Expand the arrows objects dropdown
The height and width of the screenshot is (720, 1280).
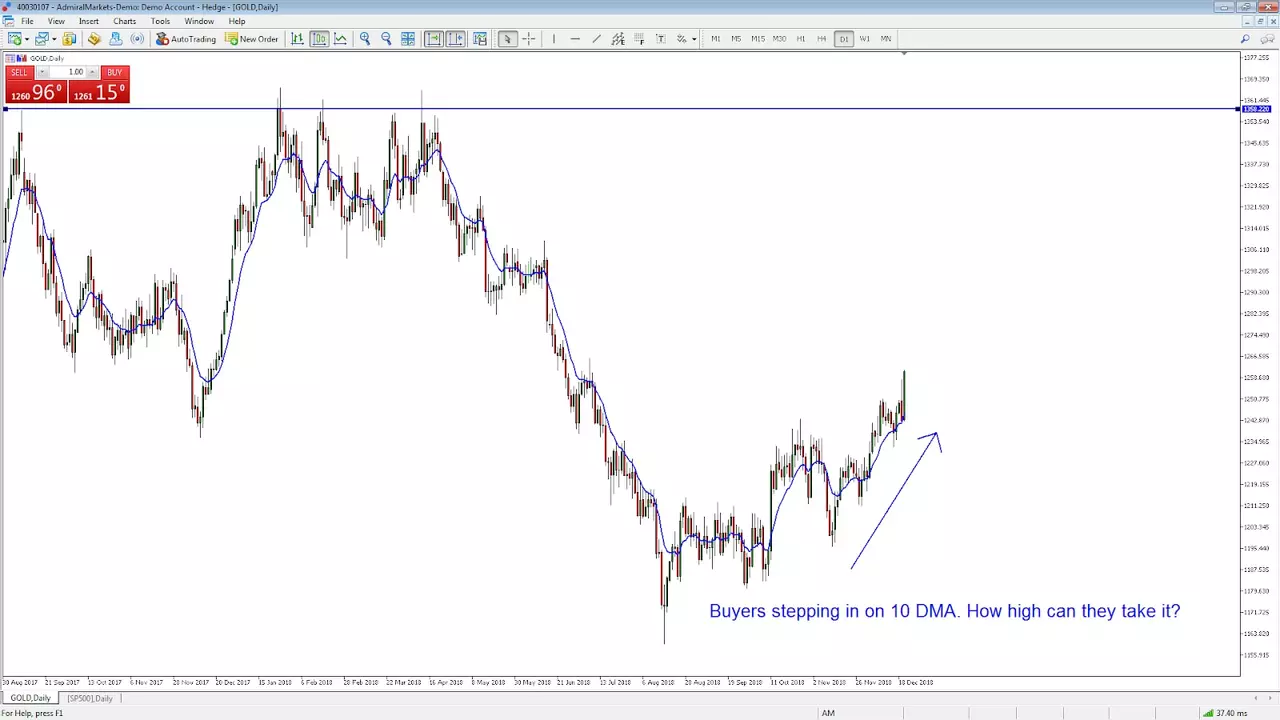[x=694, y=39]
